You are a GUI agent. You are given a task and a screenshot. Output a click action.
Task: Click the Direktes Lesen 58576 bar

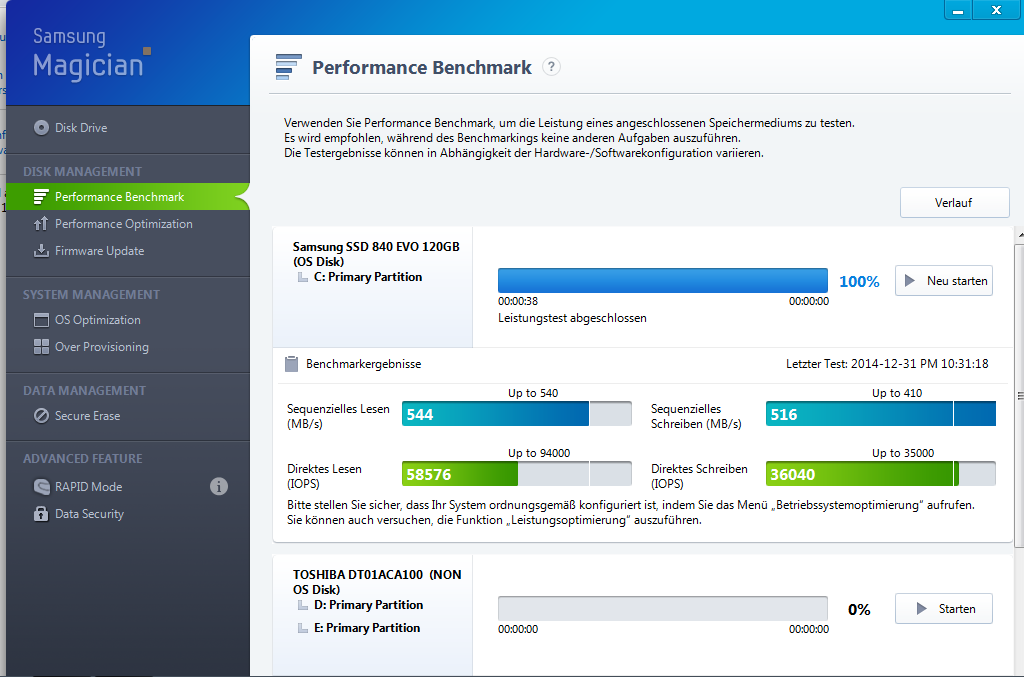click(x=517, y=474)
